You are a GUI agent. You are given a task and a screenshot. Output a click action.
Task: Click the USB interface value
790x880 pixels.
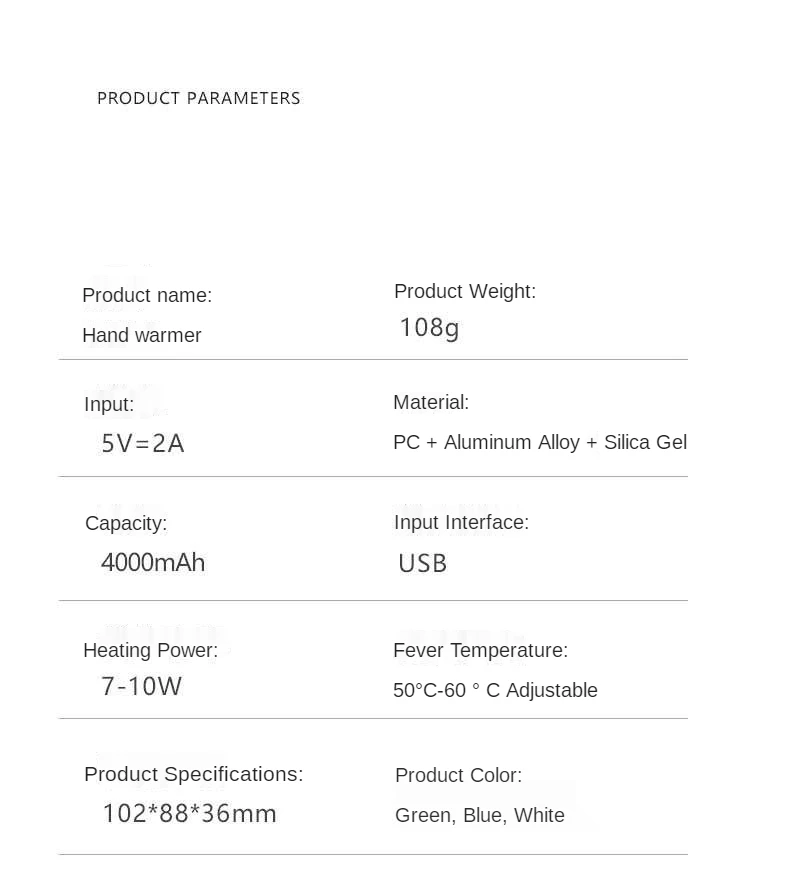(422, 563)
